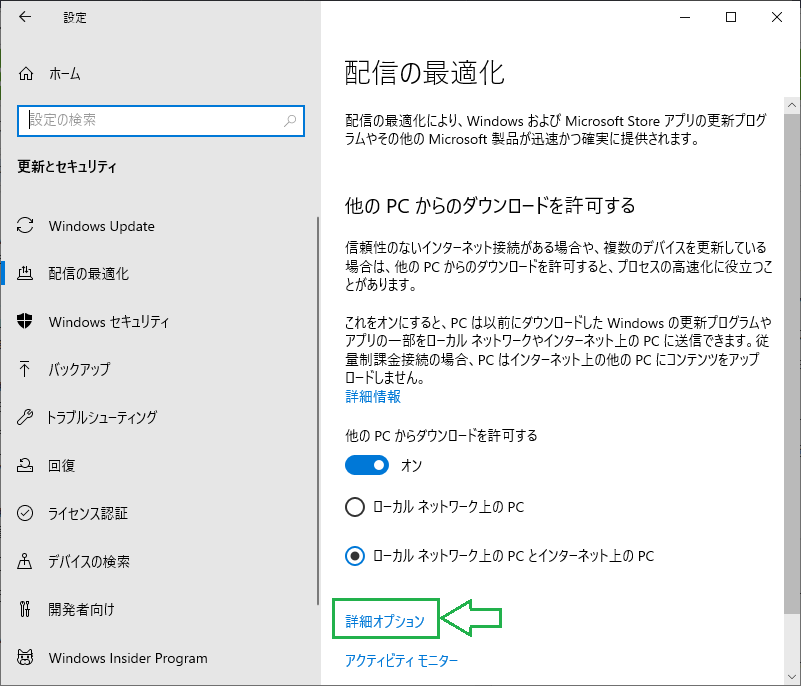
Task: Open the アクティビティ モニター link
Action: 402,660
